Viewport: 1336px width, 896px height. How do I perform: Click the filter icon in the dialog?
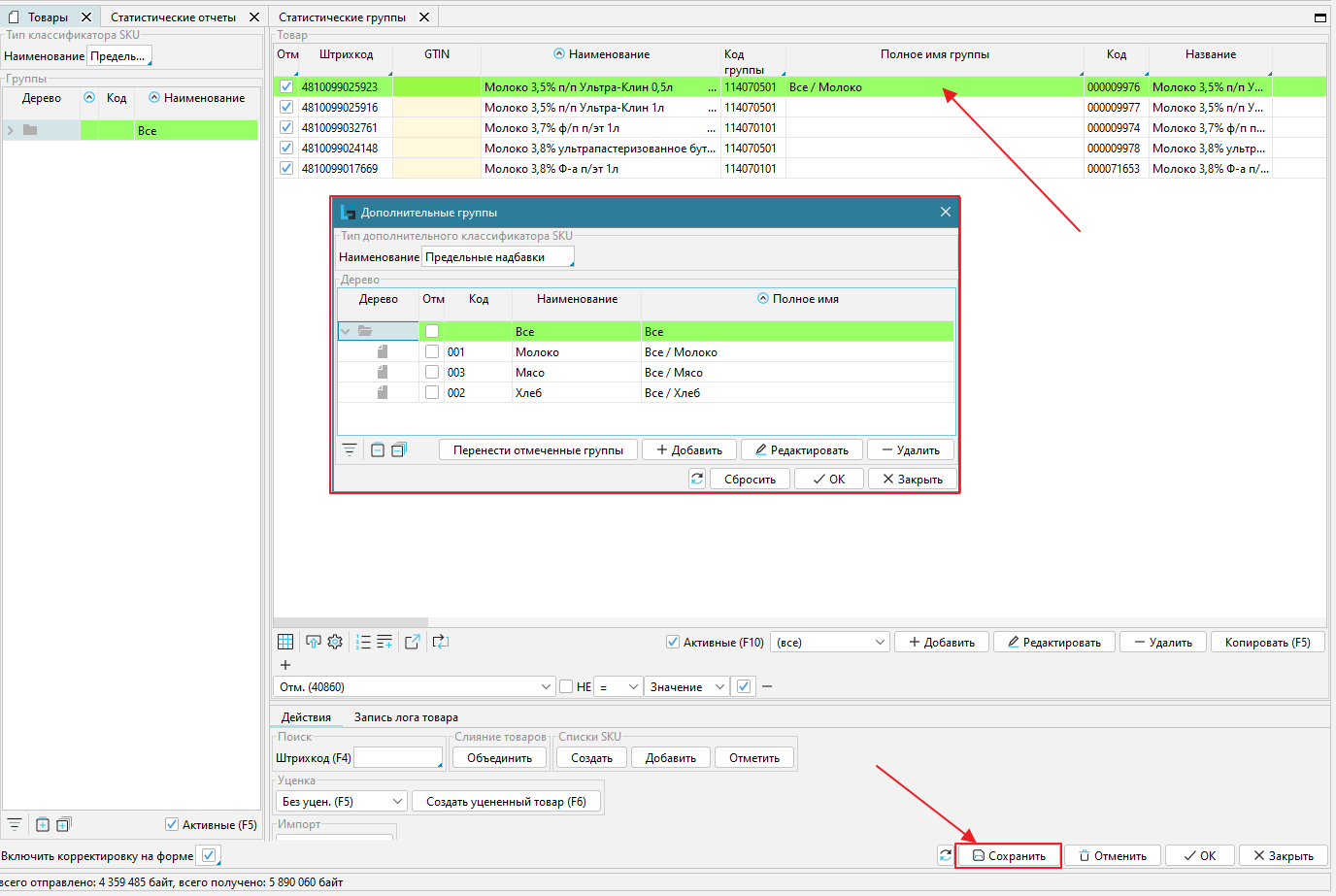(350, 449)
